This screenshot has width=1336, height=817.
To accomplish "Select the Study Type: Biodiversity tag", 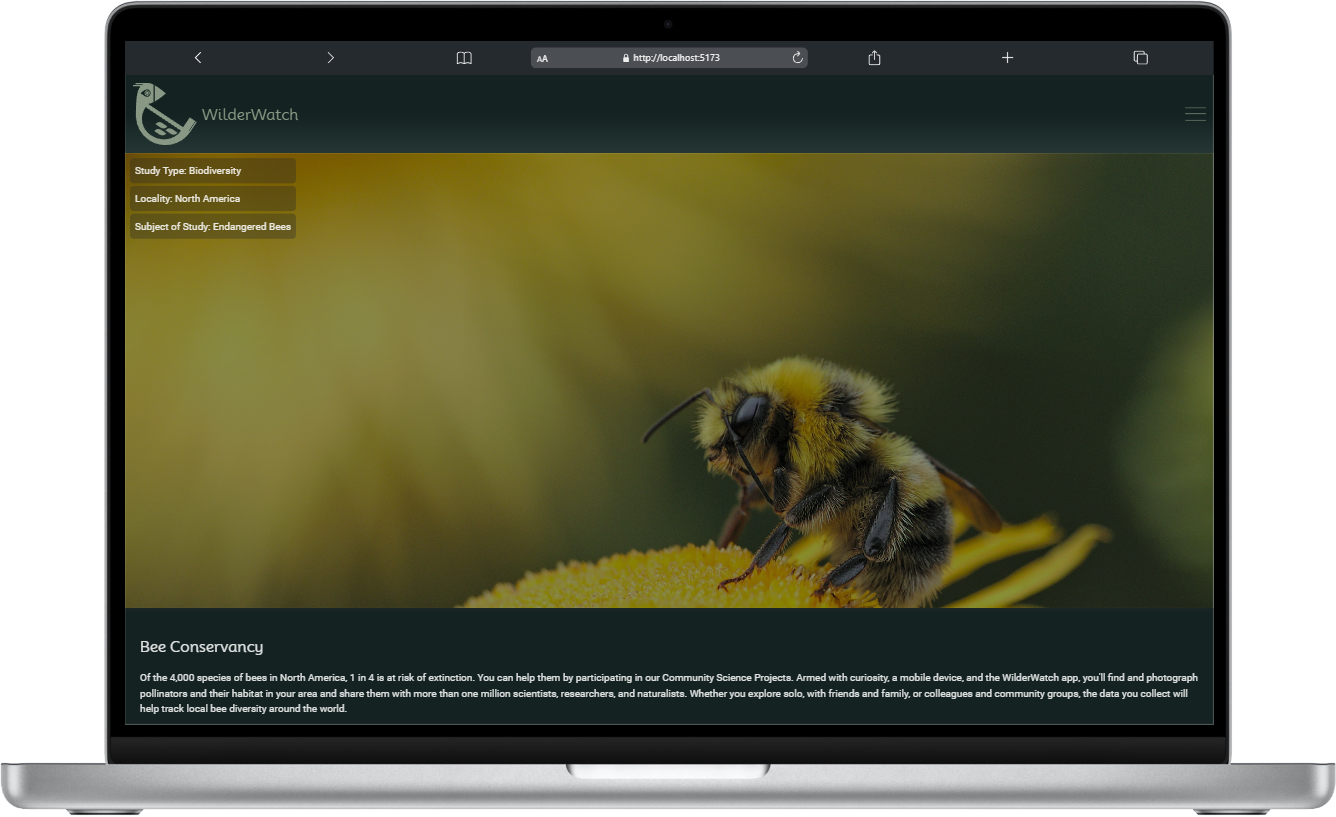I will click(x=211, y=170).
